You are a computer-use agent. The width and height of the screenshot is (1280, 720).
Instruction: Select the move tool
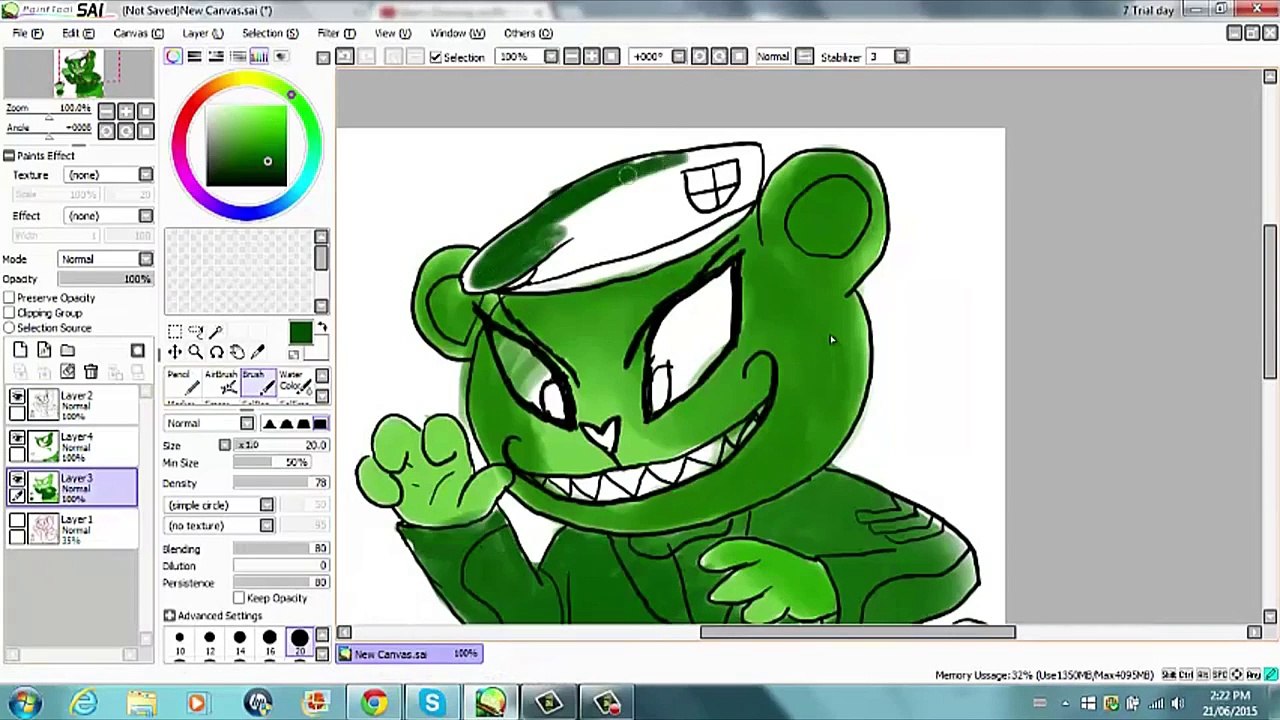(x=174, y=352)
